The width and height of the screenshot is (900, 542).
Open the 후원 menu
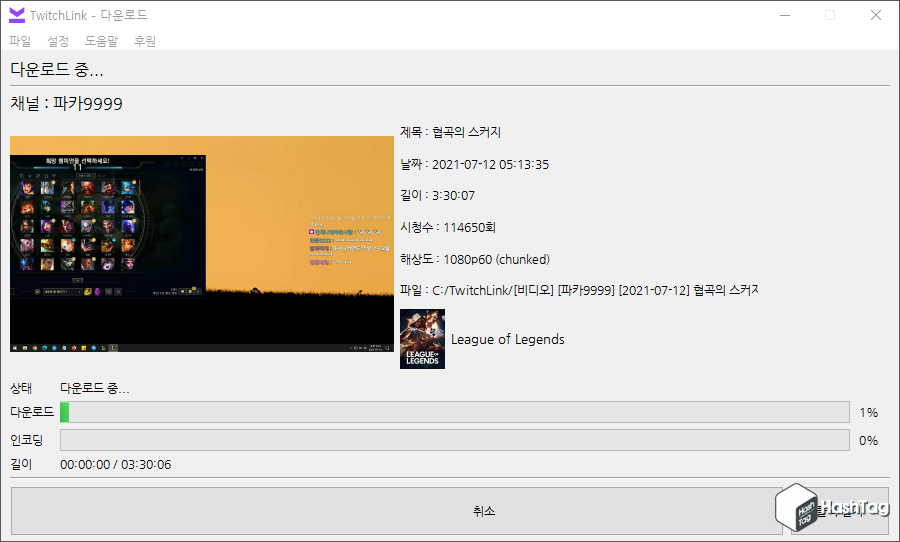click(145, 41)
